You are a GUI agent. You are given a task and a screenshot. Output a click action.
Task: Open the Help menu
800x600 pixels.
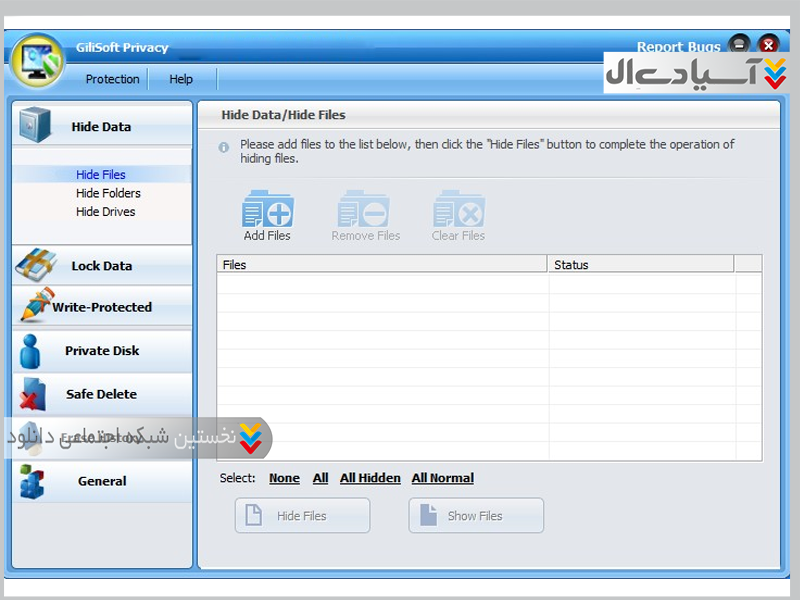point(181,79)
